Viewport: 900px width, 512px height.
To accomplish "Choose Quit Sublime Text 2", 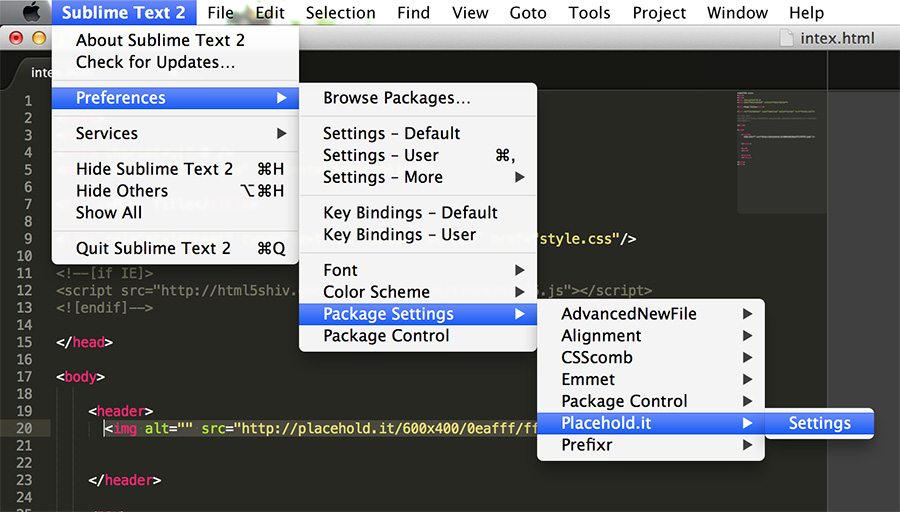I will tap(175, 248).
